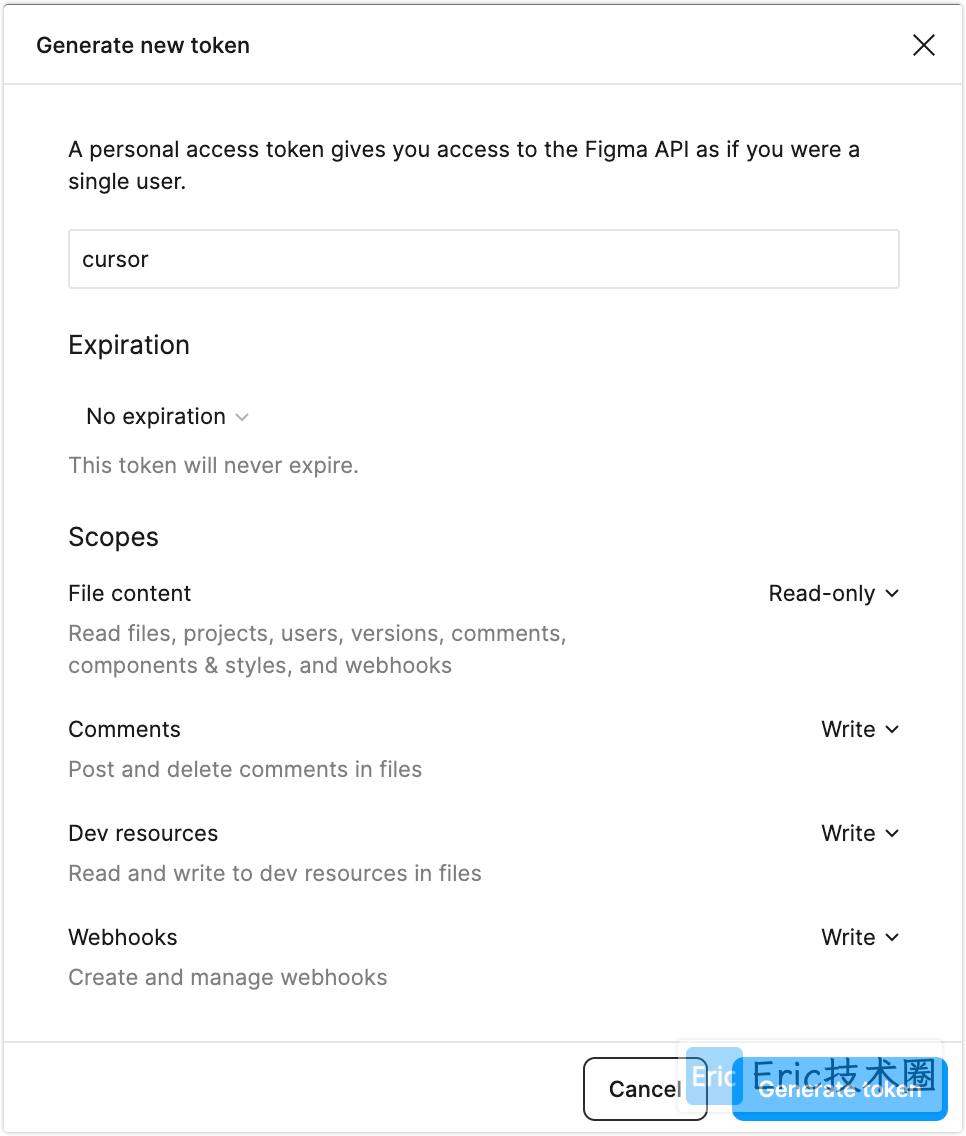Click the Scopes section heading
Screen dimensions: 966x1136
[113, 537]
